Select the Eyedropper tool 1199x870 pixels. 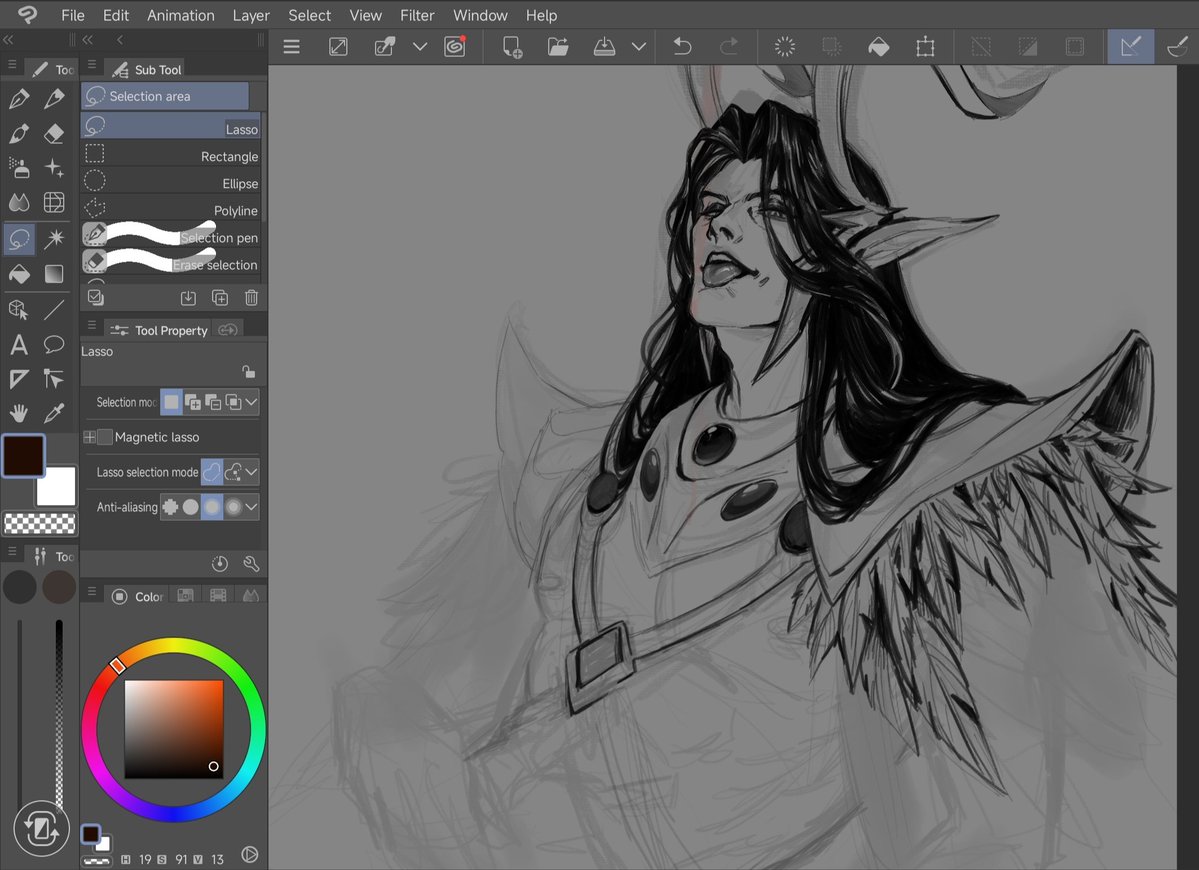click(x=54, y=413)
